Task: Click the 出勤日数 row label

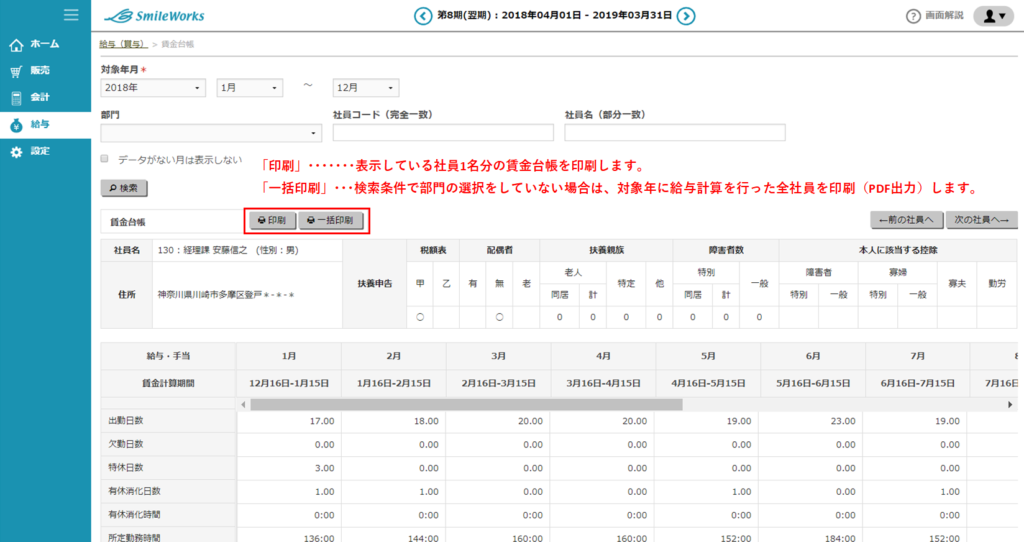Action: click(x=125, y=421)
